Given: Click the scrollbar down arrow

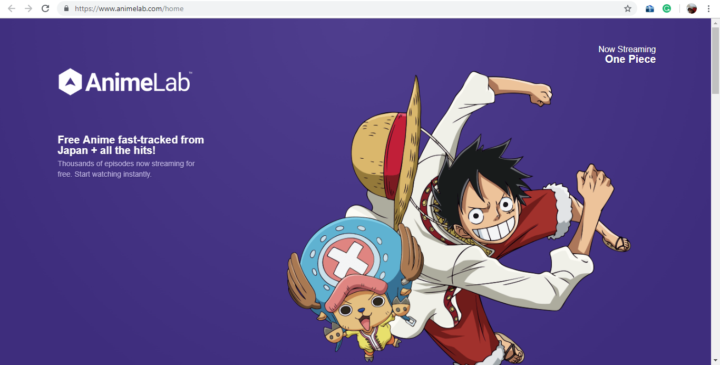Looking at the screenshot, I should click(715, 360).
